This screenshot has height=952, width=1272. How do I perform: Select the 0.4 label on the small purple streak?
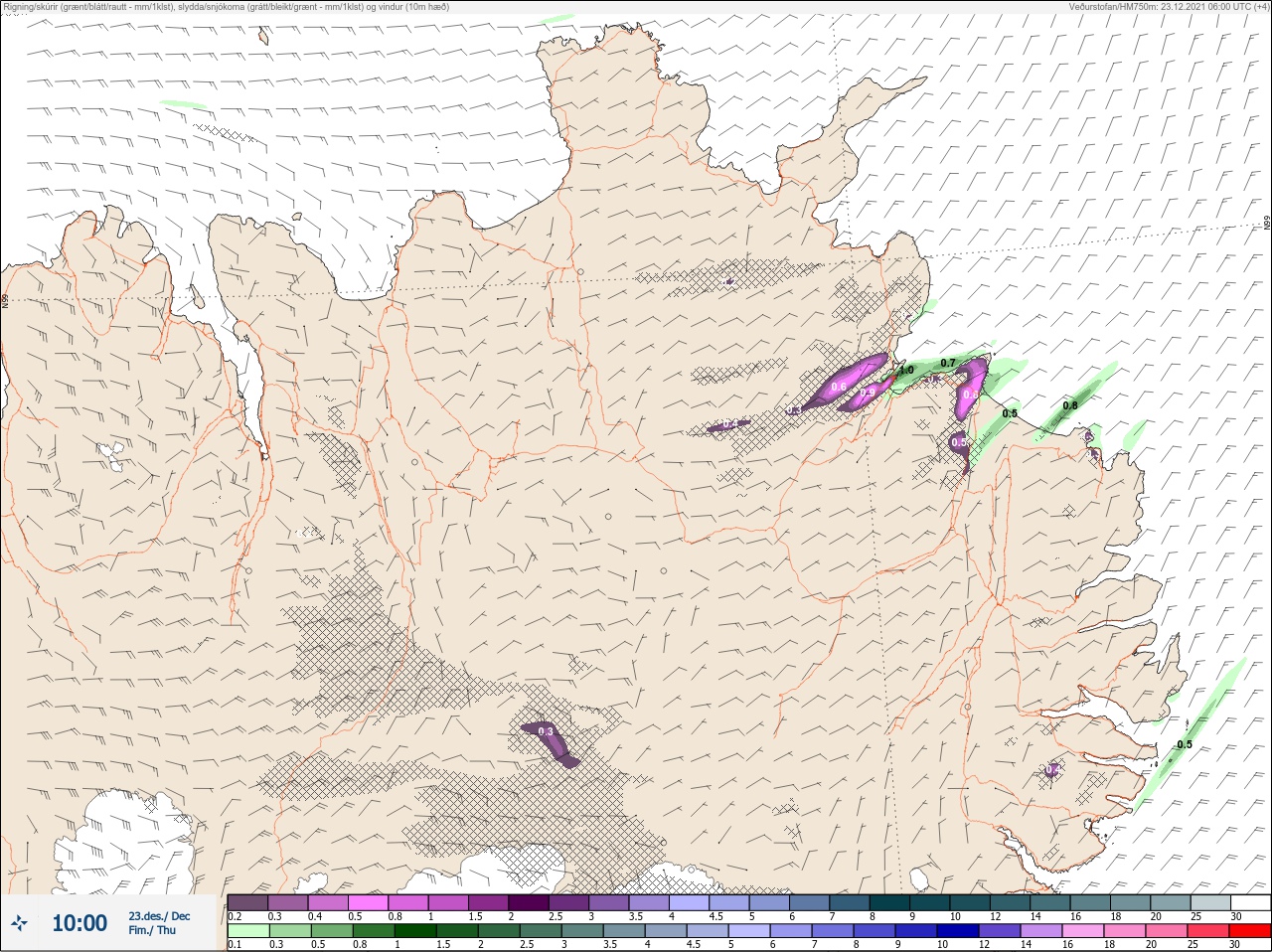(730, 424)
